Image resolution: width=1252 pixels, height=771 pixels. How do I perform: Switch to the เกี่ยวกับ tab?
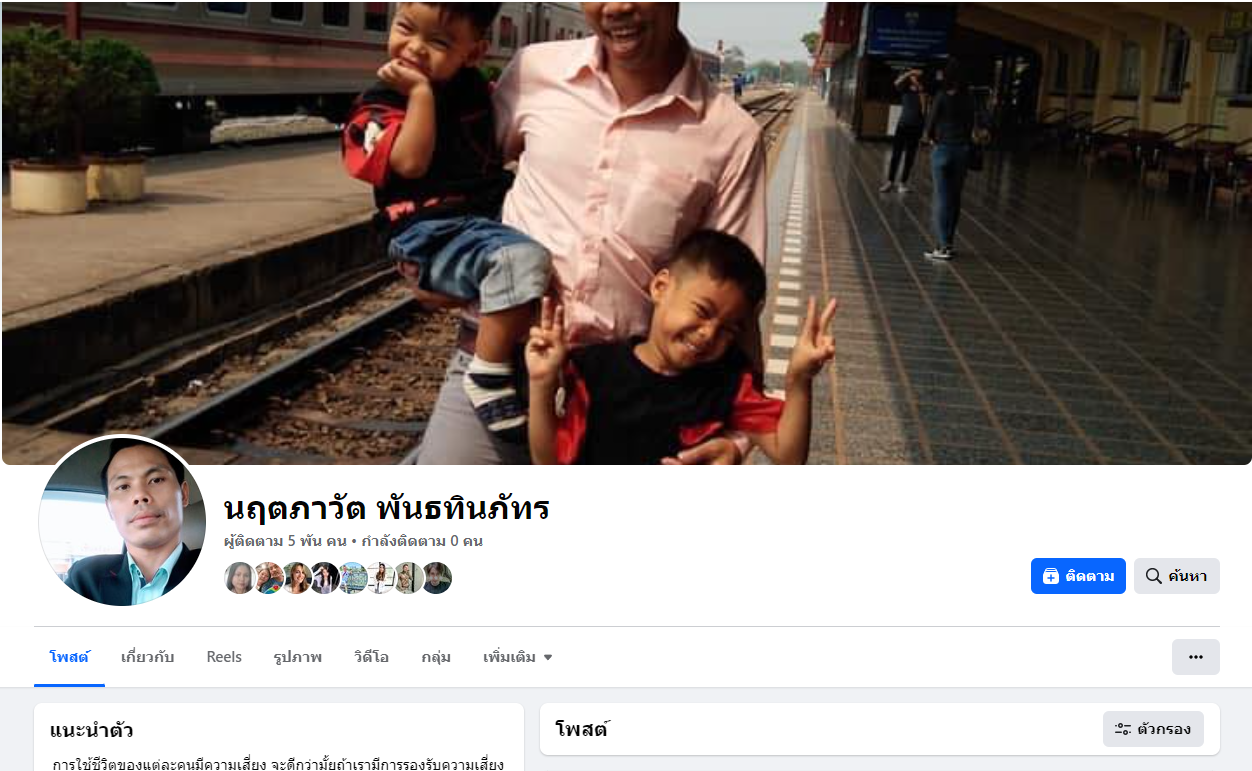(147, 657)
